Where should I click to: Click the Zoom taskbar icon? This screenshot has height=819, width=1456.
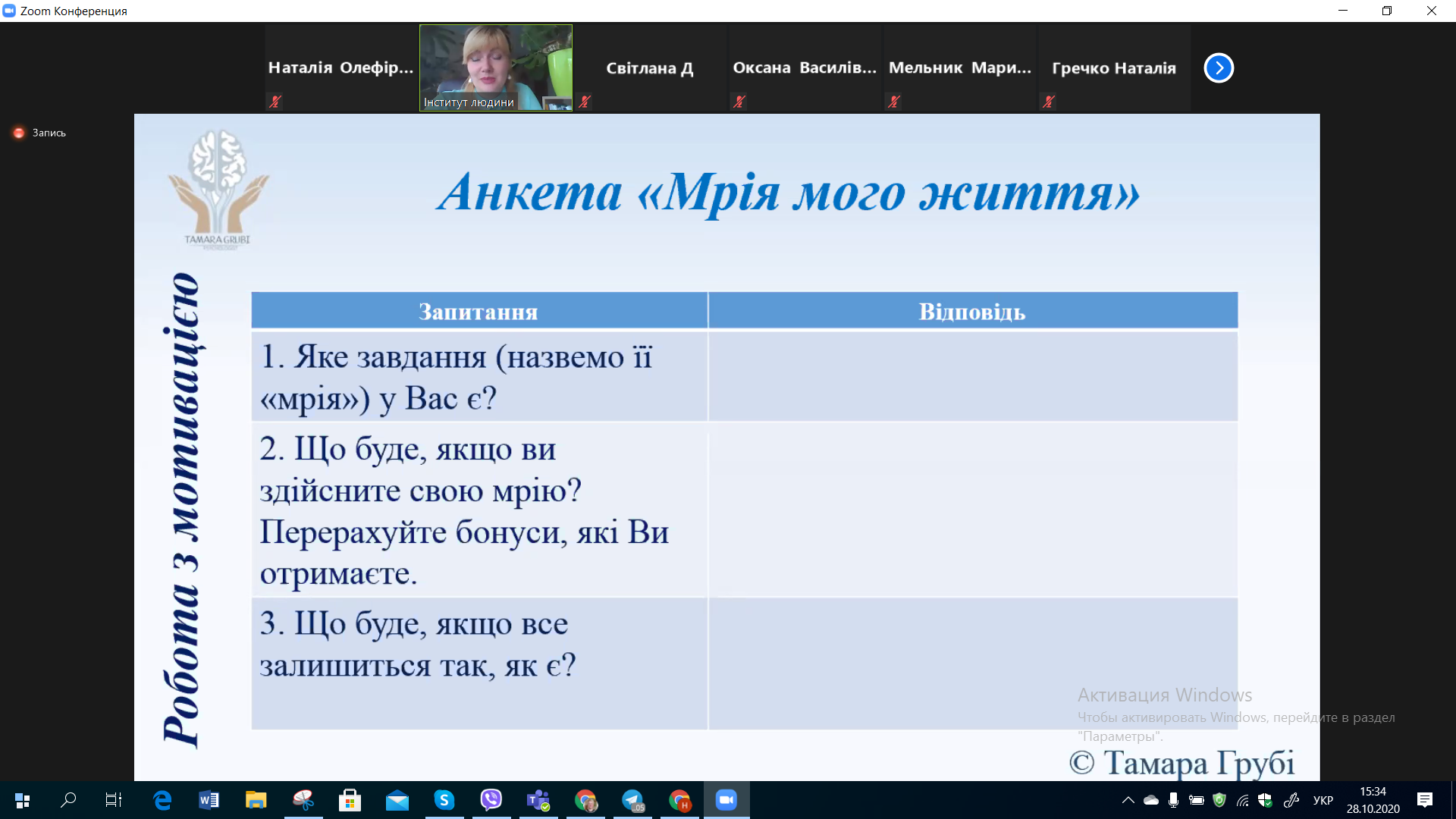pyautogui.click(x=726, y=800)
